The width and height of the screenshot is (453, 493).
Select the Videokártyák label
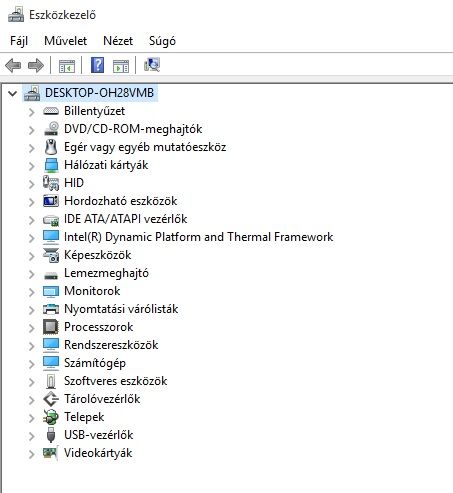click(x=98, y=453)
